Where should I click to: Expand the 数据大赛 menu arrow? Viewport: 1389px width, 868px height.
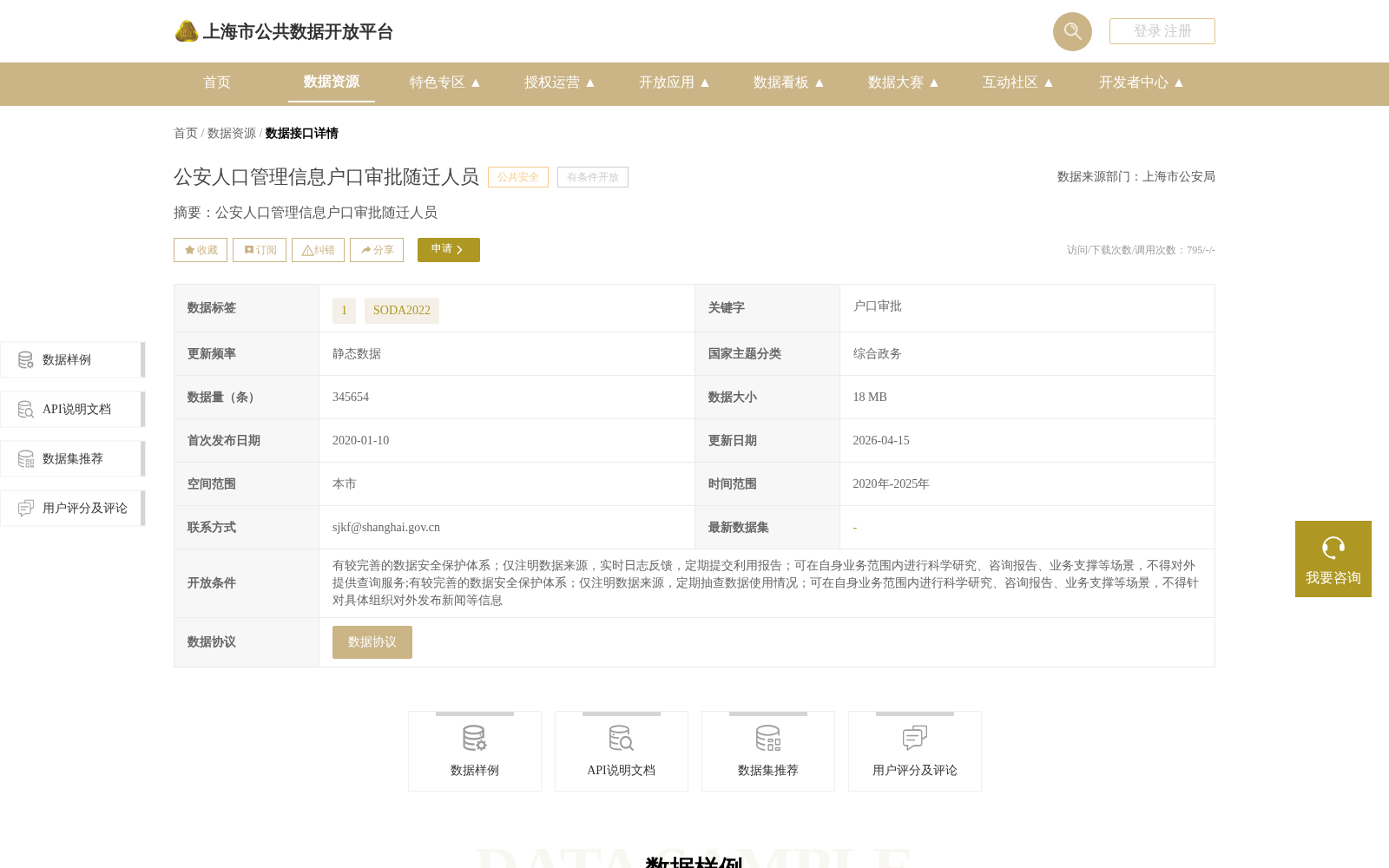(x=934, y=82)
